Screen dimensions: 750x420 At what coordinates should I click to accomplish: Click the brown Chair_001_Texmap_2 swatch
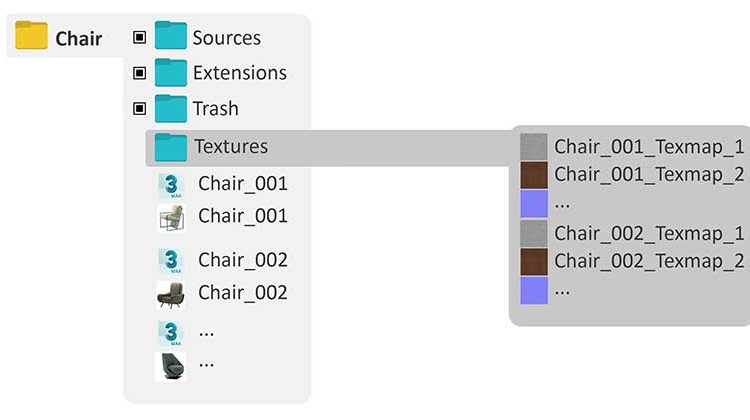point(534,174)
